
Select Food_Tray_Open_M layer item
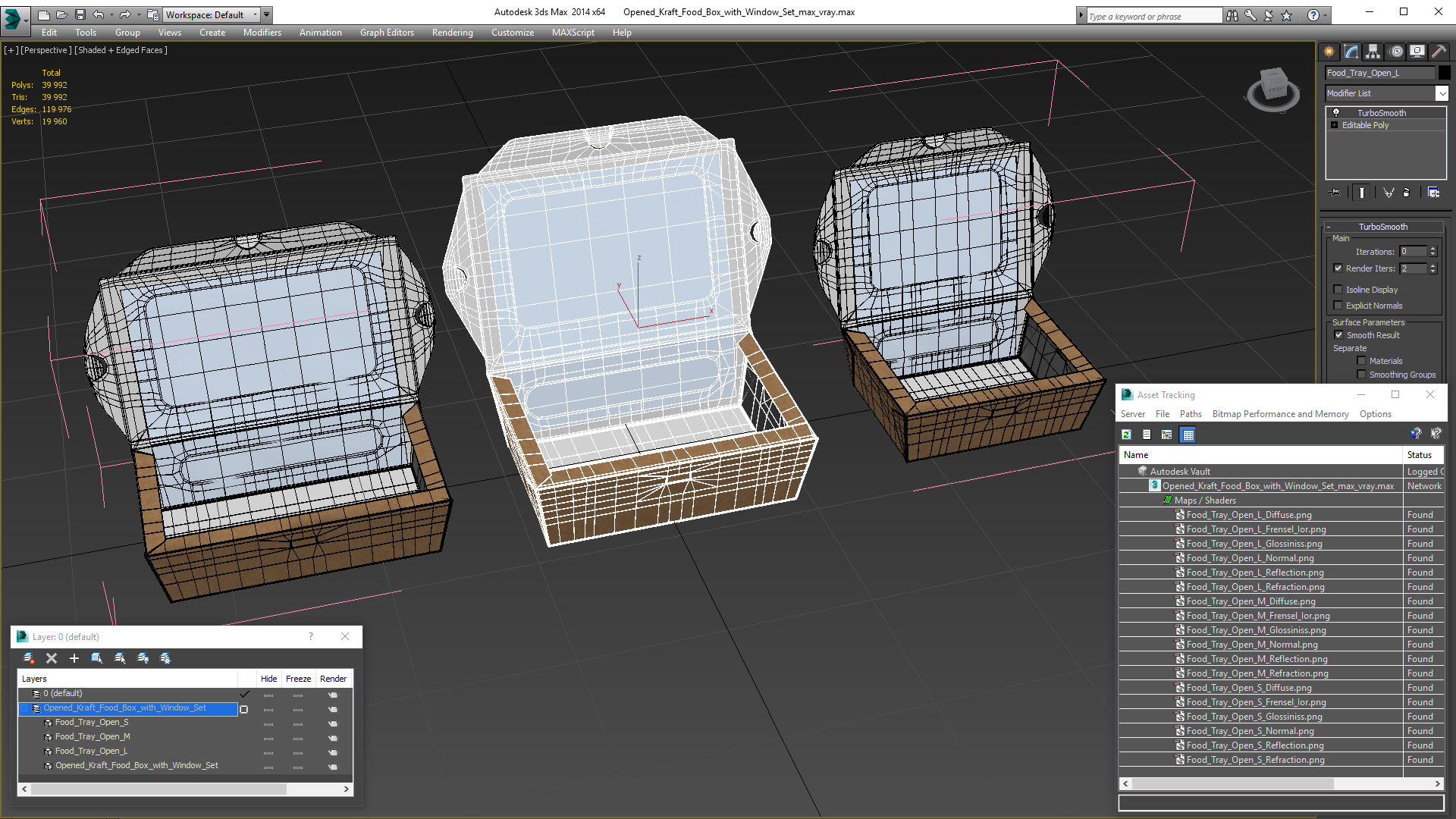tap(93, 736)
